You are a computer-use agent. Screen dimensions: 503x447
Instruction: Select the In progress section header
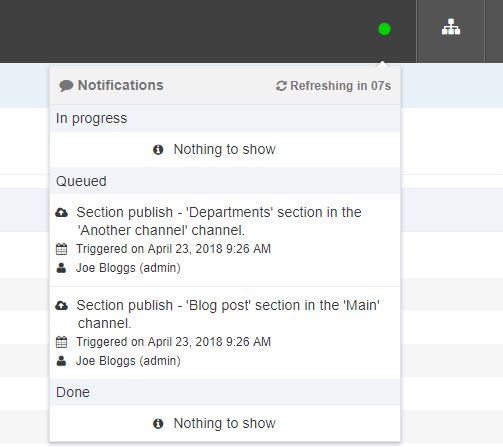pos(225,118)
